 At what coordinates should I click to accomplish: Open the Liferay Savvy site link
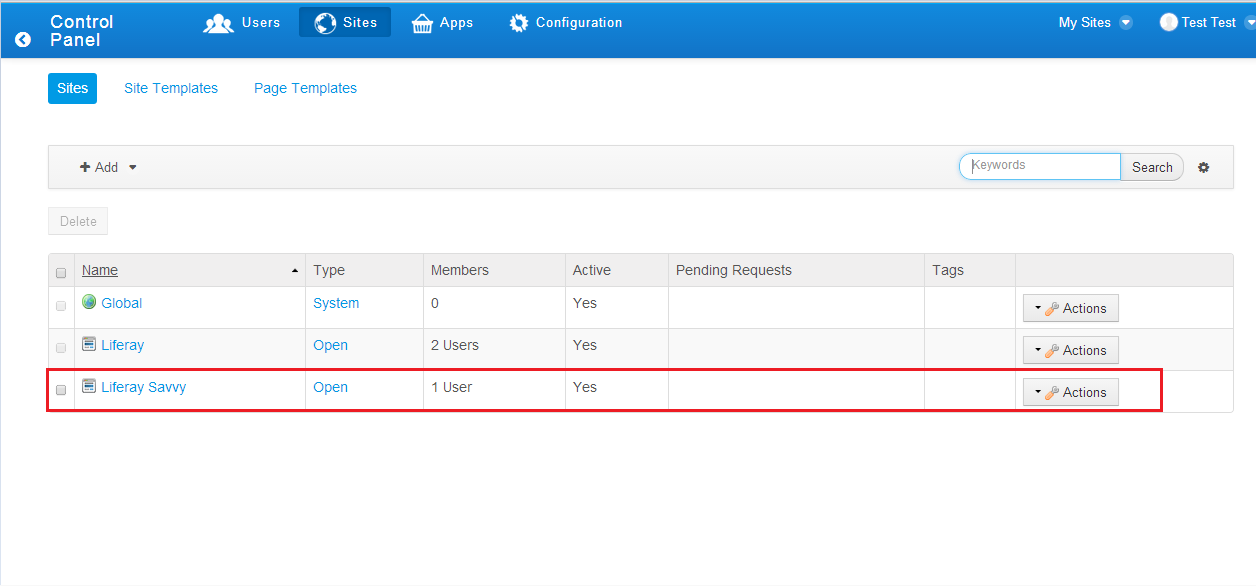[x=143, y=387]
